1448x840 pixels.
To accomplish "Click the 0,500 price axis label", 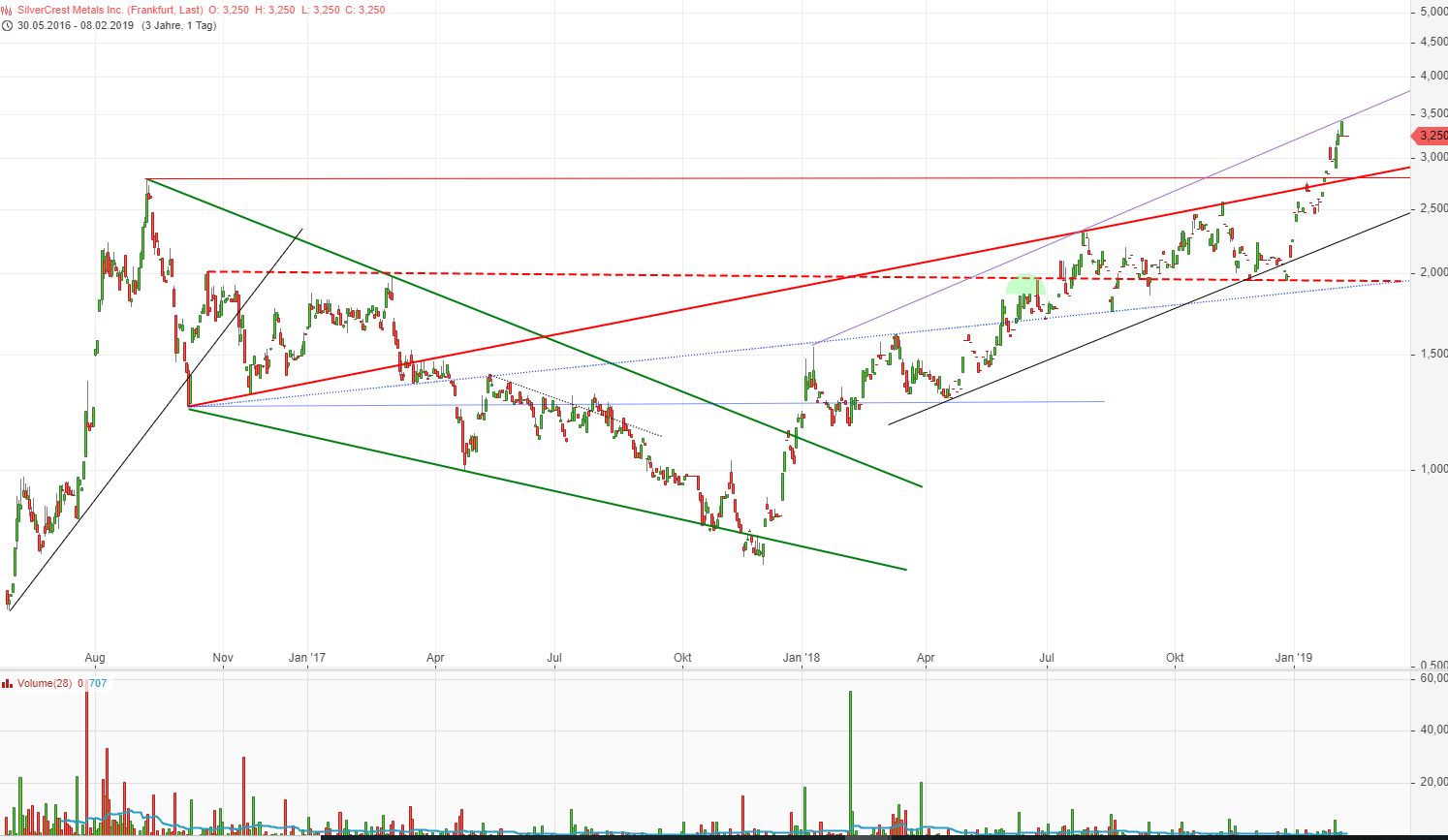I will [1432, 666].
